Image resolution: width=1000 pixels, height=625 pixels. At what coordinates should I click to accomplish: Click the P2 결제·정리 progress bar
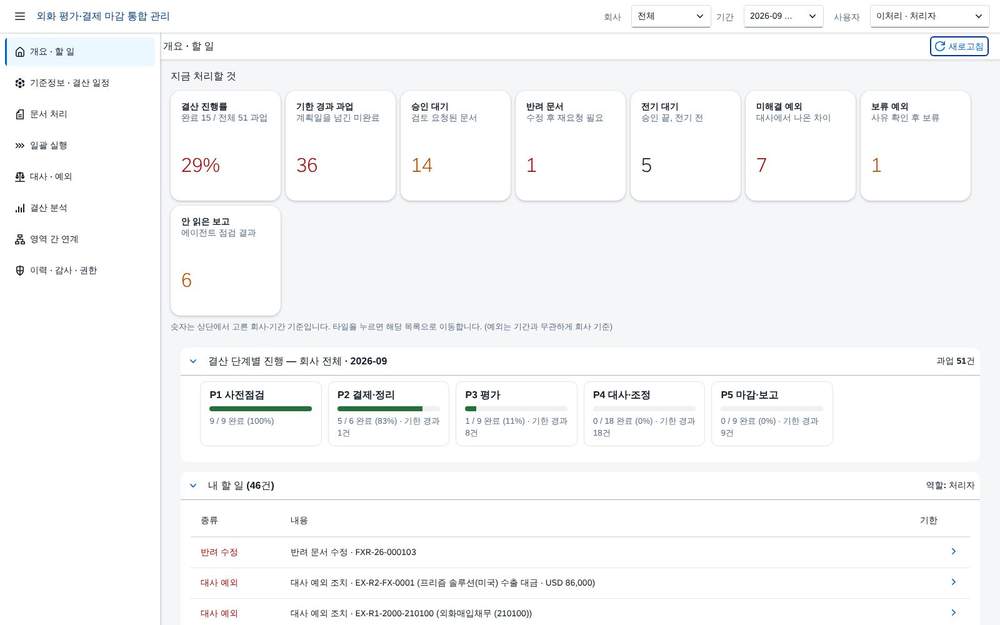tap(388, 409)
